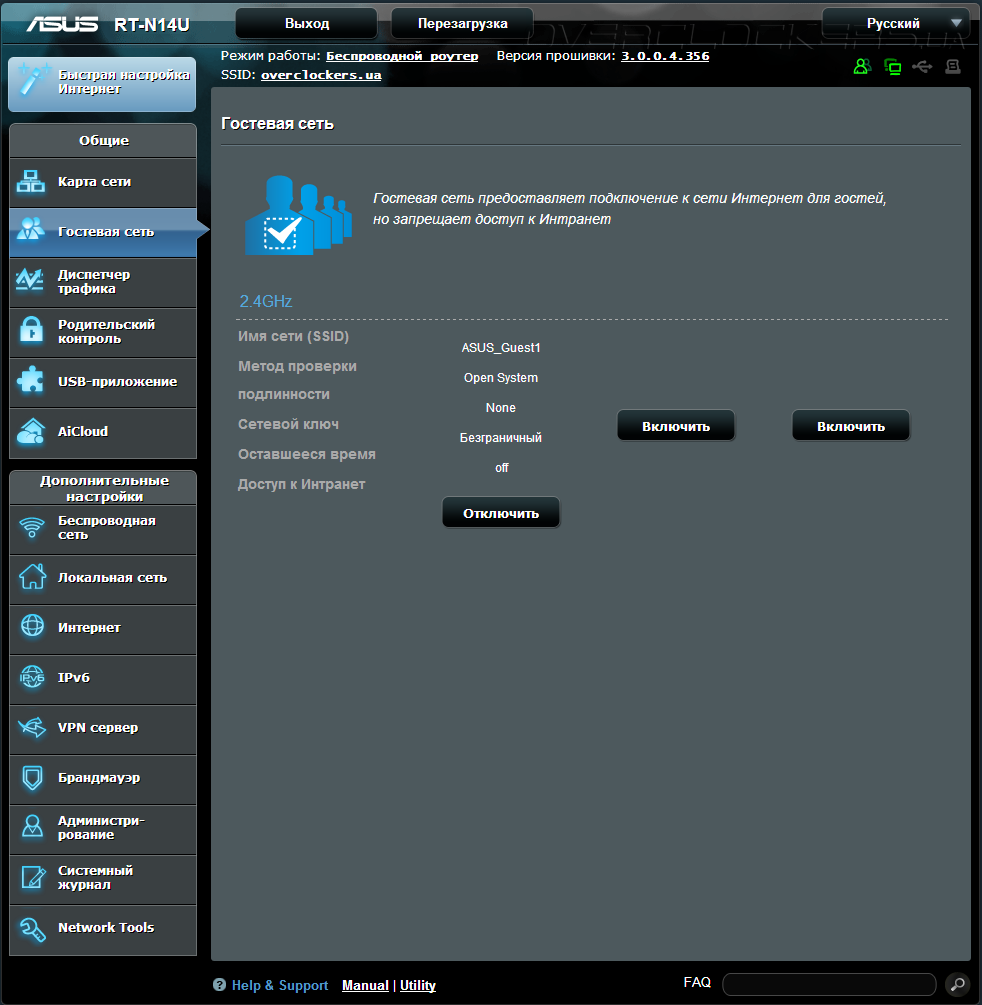Click the LAN house icon in sidebar
This screenshot has height=1005, width=982.
pyautogui.click(x=32, y=576)
